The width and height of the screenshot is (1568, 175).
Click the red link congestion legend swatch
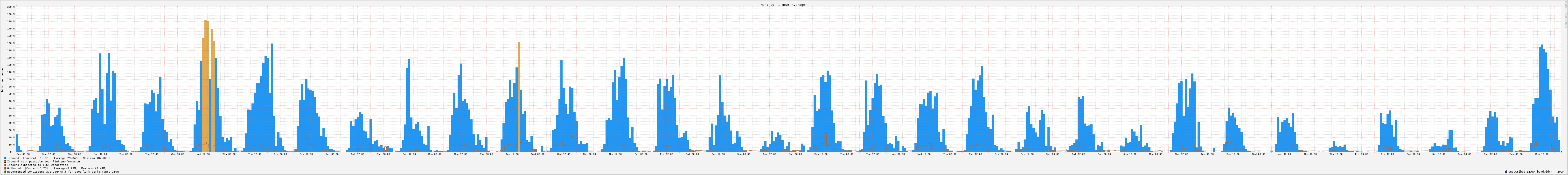5,165
